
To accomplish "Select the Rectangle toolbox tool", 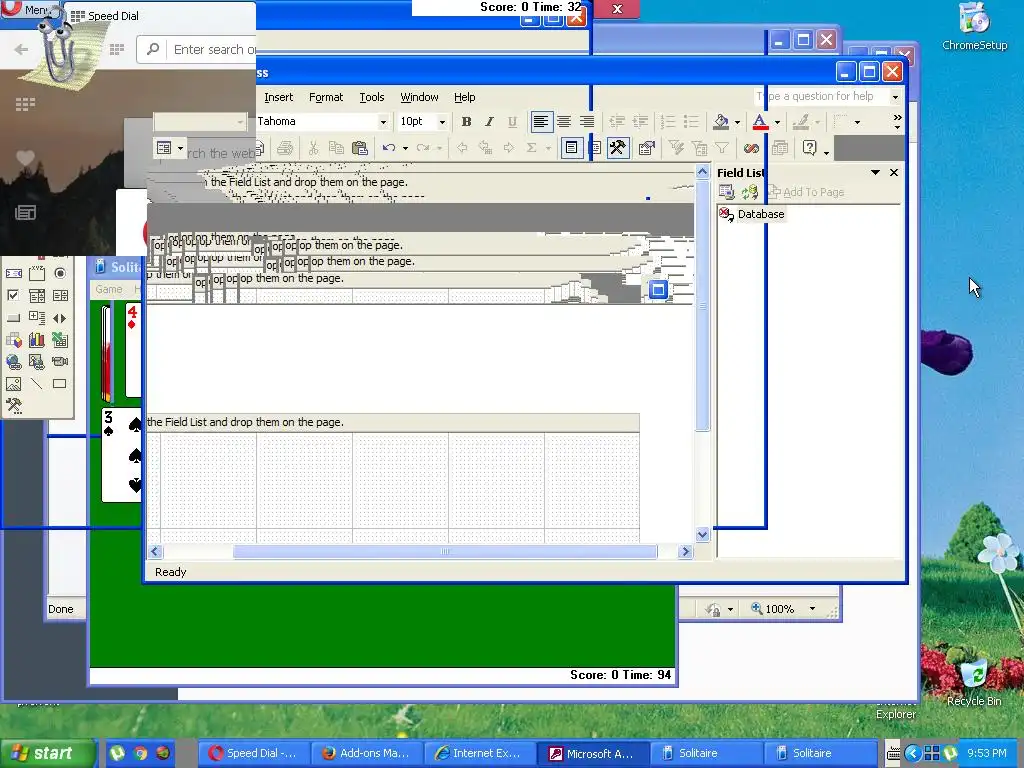I will point(60,384).
